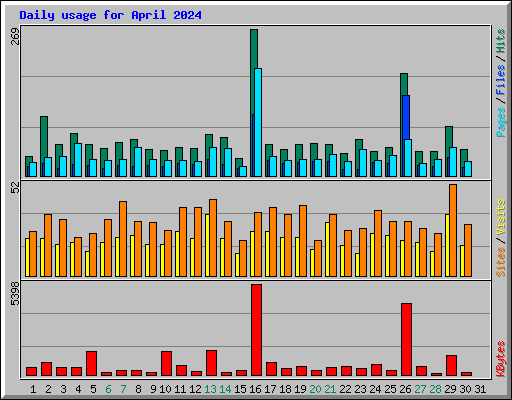This screenshot has height=400, width=512.
Task: Select day label '2' on the x-axis
Action: (x=48, y=389)
